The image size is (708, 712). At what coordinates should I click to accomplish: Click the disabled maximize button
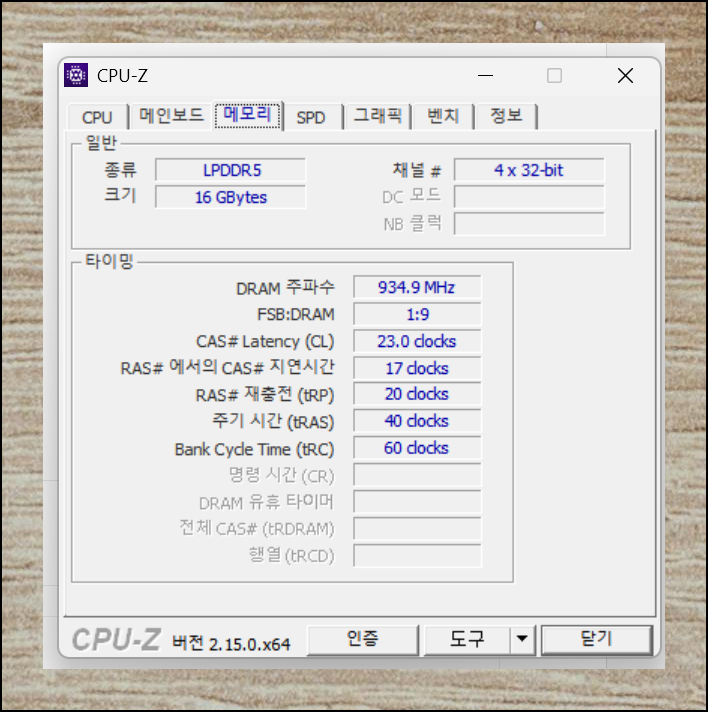(x=554, y=75)
